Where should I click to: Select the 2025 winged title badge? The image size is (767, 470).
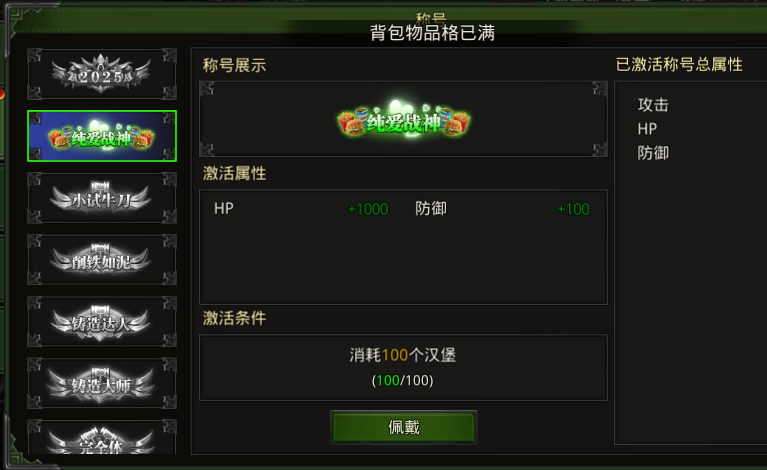click(x=102, y=74)
